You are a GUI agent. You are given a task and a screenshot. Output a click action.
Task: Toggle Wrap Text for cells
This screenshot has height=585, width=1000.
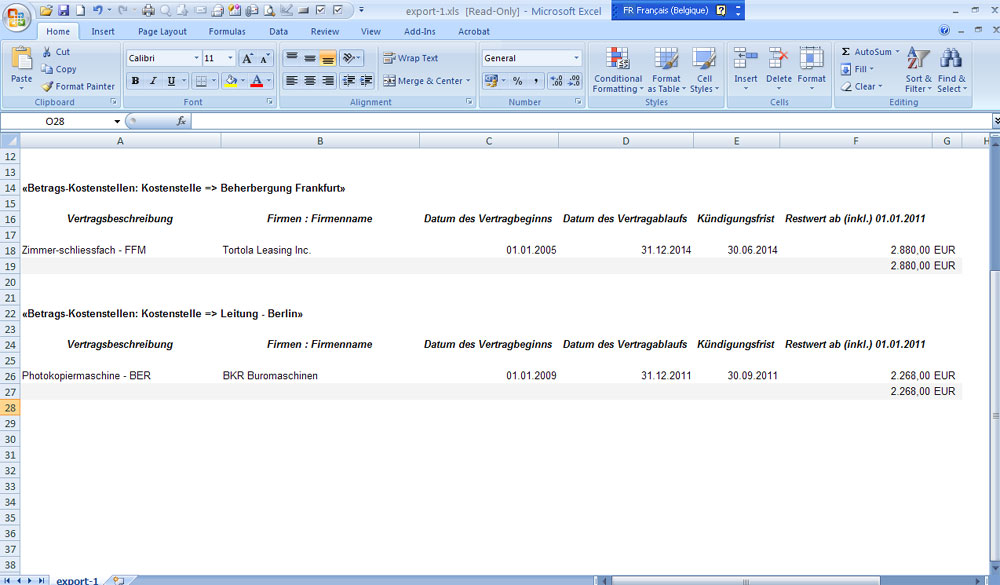(411, 58)
